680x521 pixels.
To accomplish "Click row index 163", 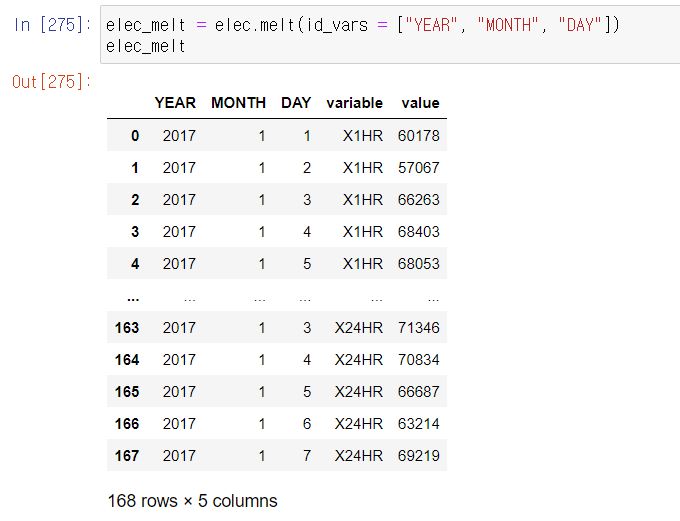I will 127,328.
